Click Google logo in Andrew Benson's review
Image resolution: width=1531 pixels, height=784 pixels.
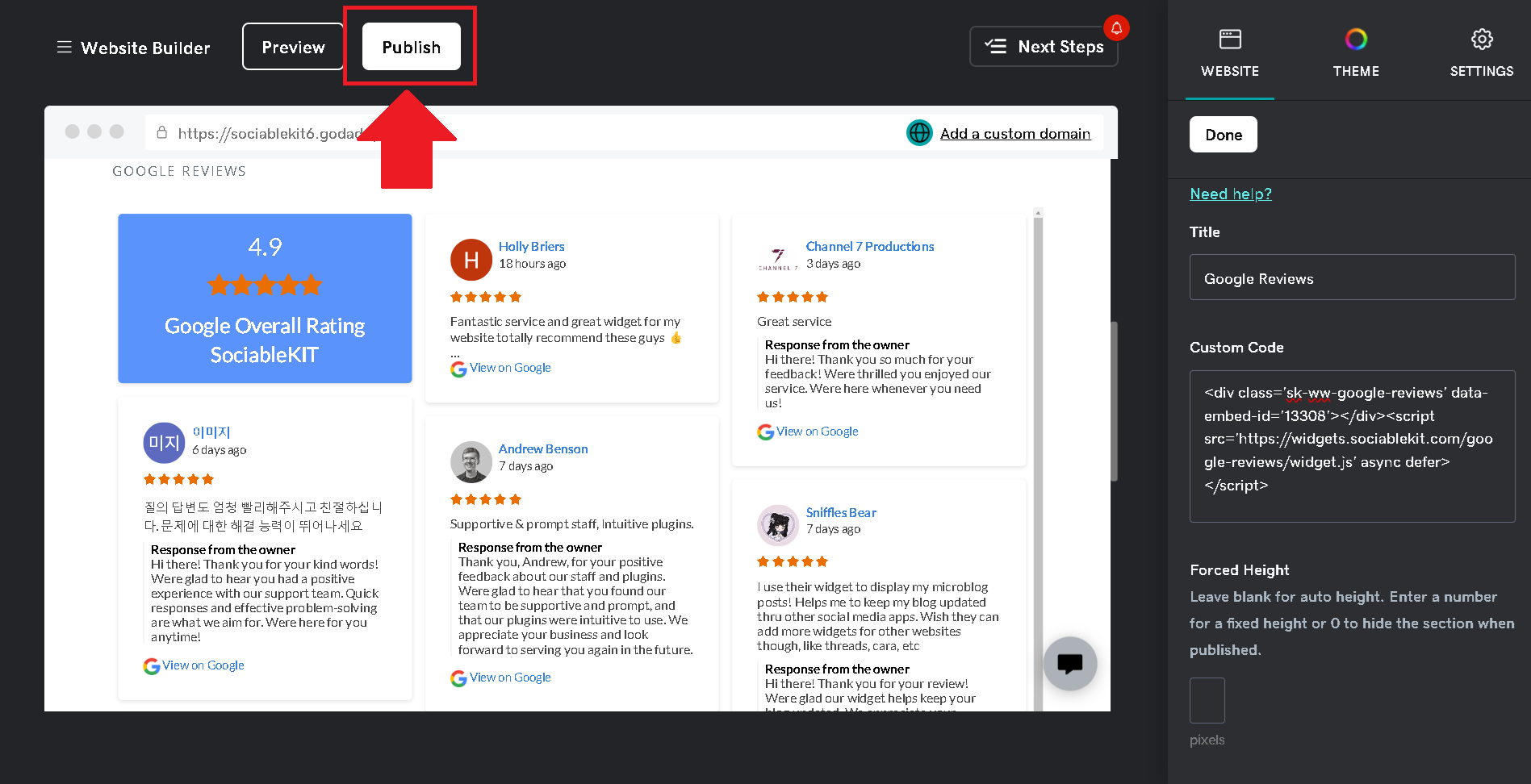458,678
